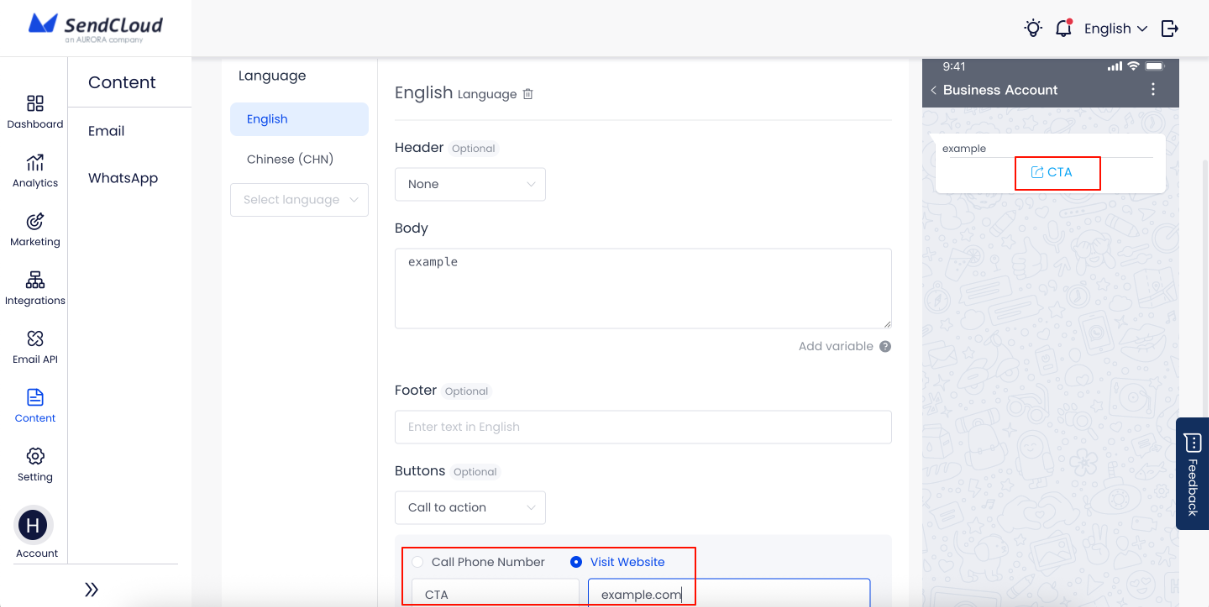Click the Content panel heading
Viewport: 1209px width, 607px height.
122,82
